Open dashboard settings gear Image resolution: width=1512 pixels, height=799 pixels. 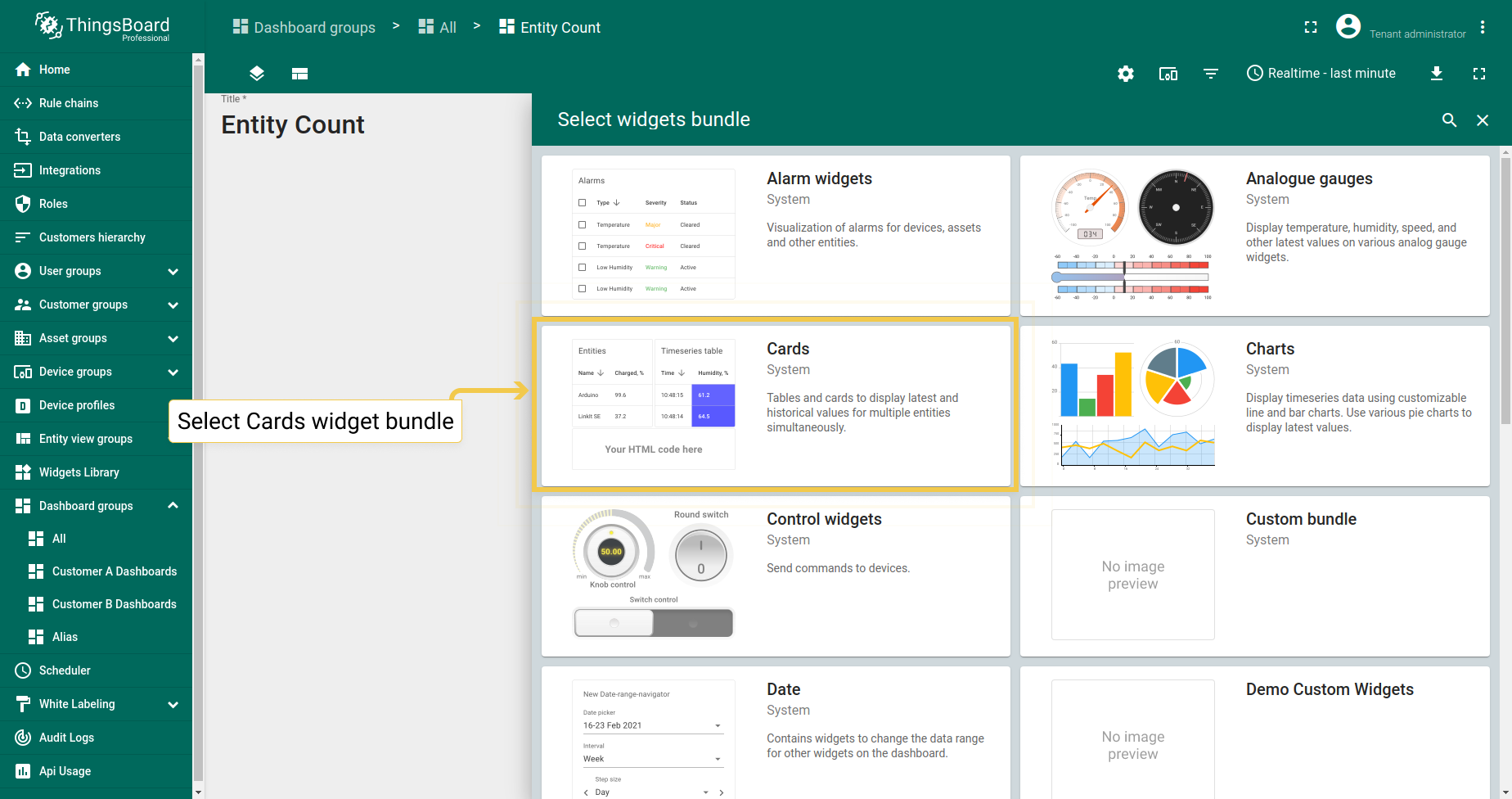[x=1126, y=74]
